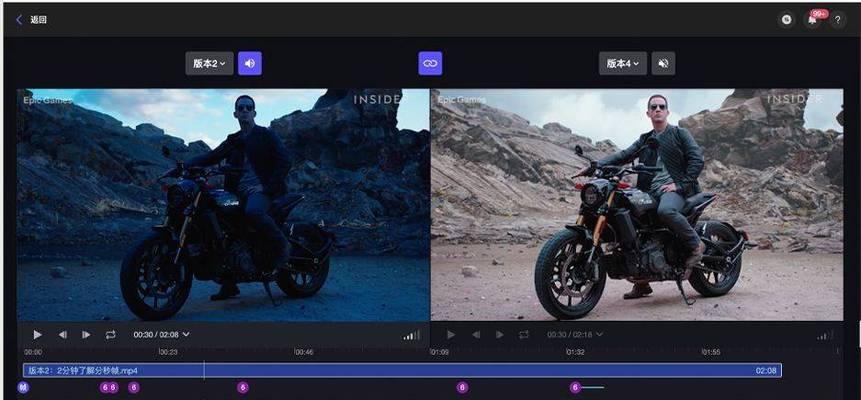Click the comment marker just before 00:23
The width and height of the screenshot is (861, 400).
[x=134, y=388]
